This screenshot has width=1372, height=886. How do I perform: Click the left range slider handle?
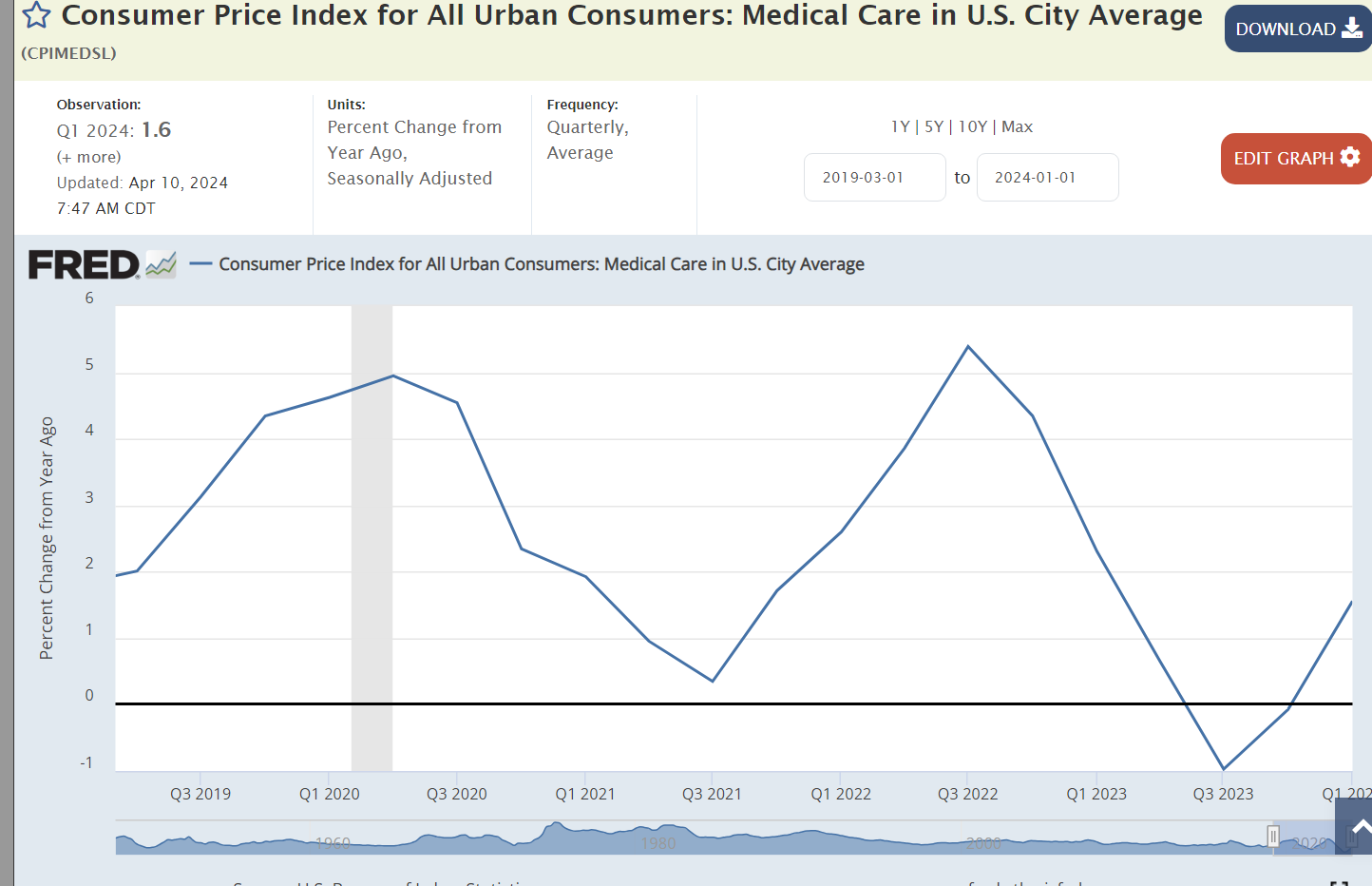pos(1273,837)
